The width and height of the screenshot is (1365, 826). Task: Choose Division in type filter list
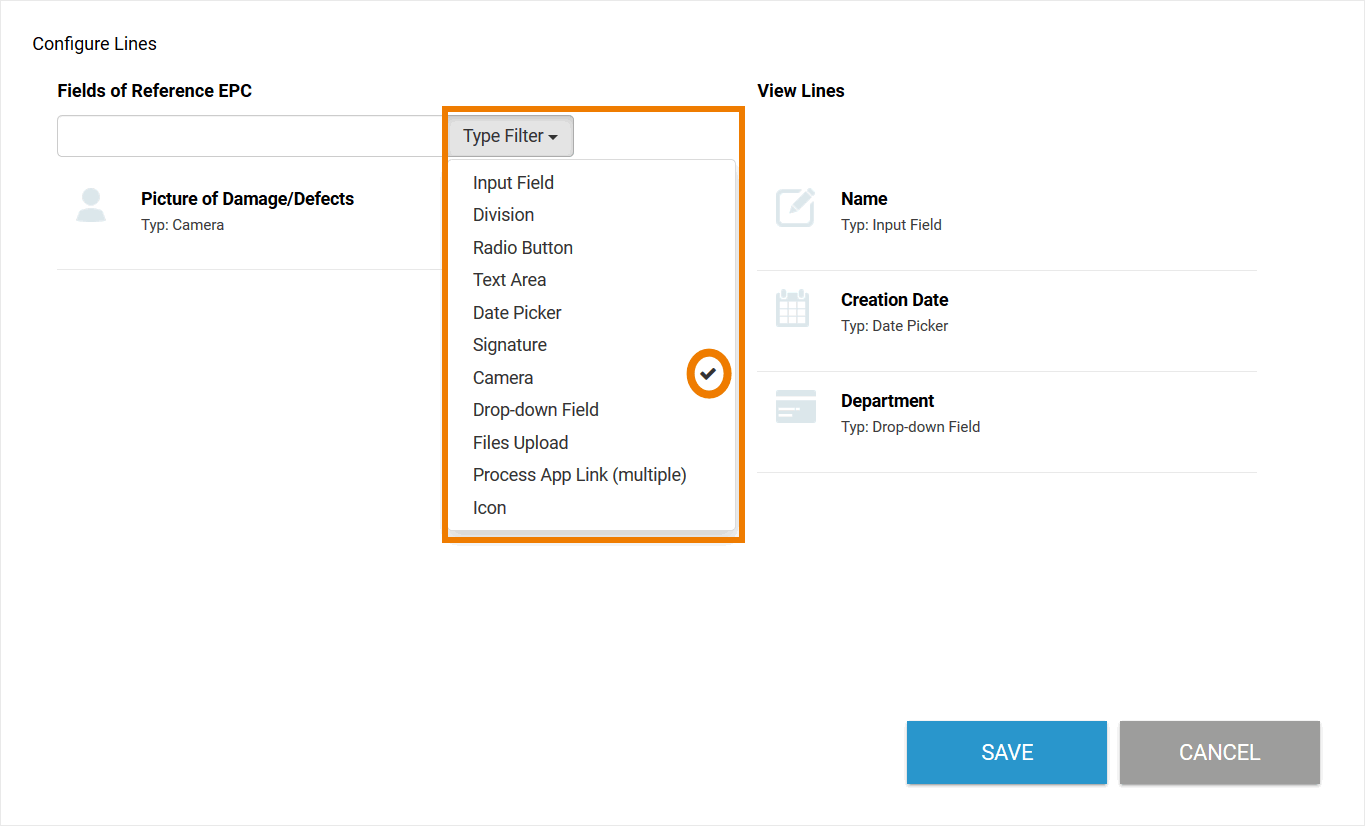point(503,215)
